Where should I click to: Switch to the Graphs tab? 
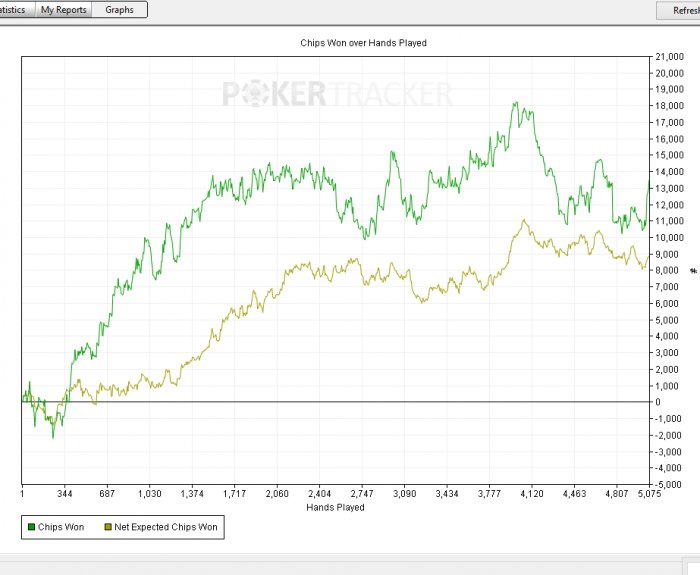(x=119, y=9)
